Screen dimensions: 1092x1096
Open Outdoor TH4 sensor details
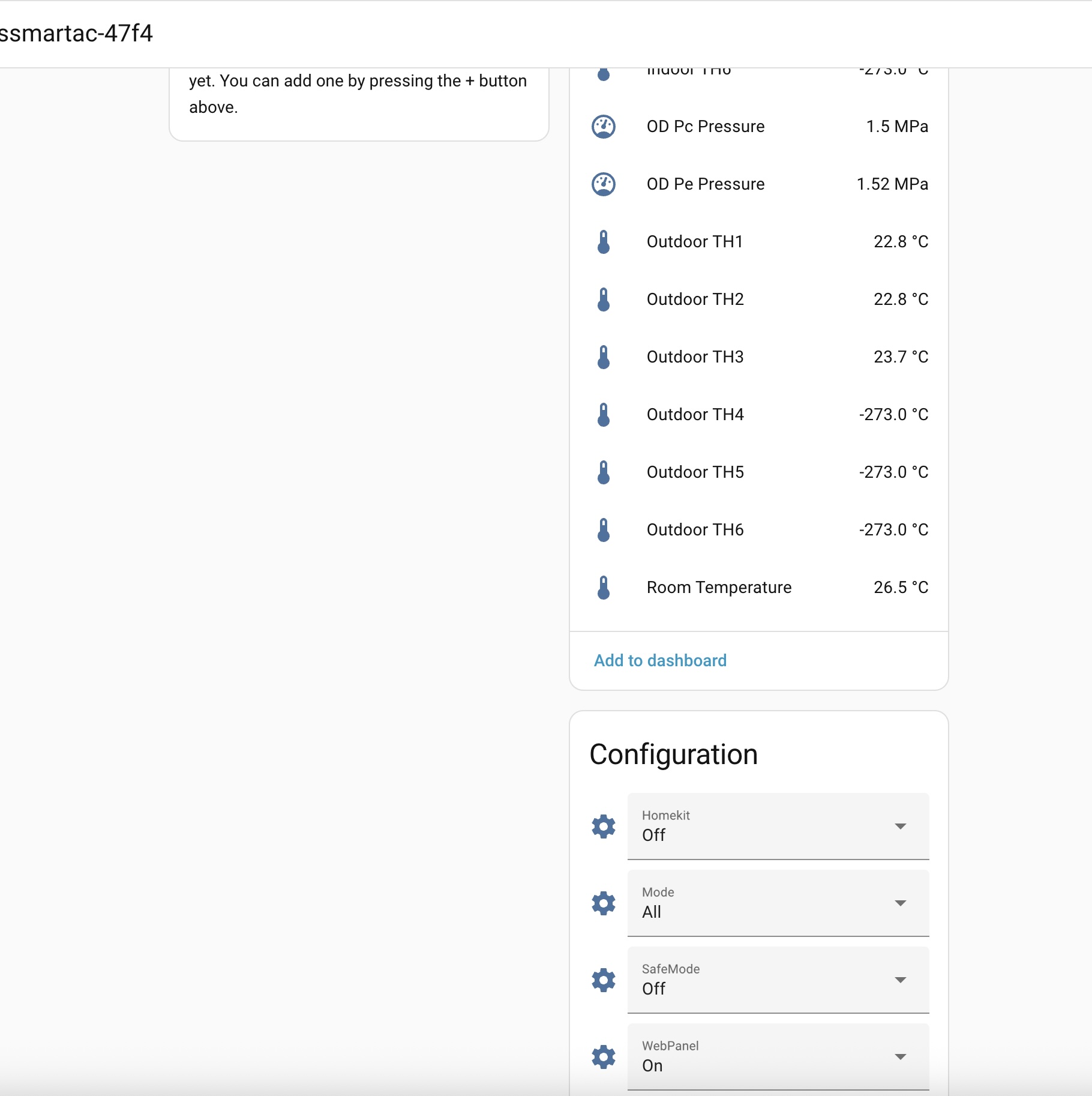point(695,415)
